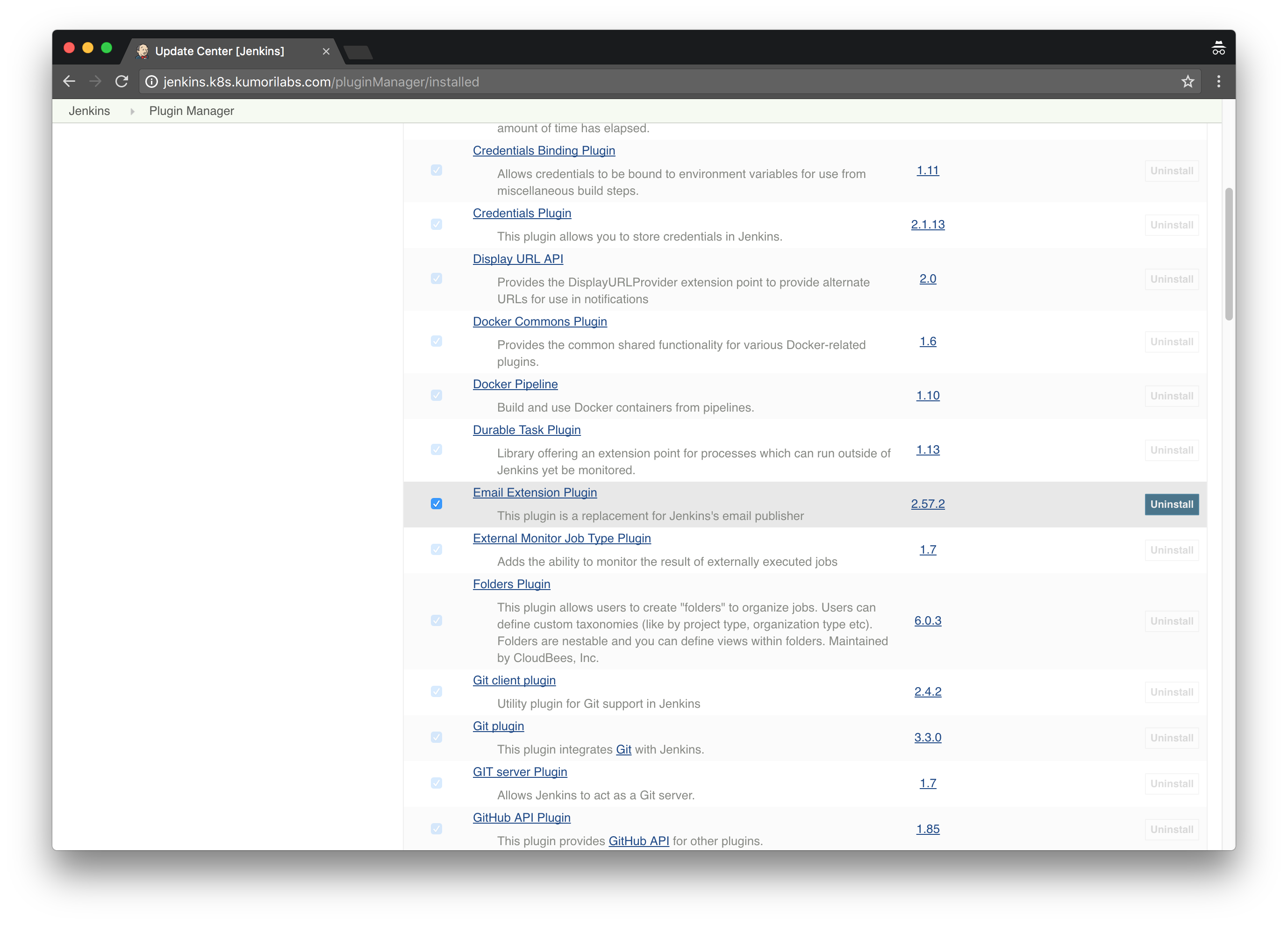Open the Durable Task Plugin link
This screenshot has height=925, width=1288.
(x=526, y=430)
